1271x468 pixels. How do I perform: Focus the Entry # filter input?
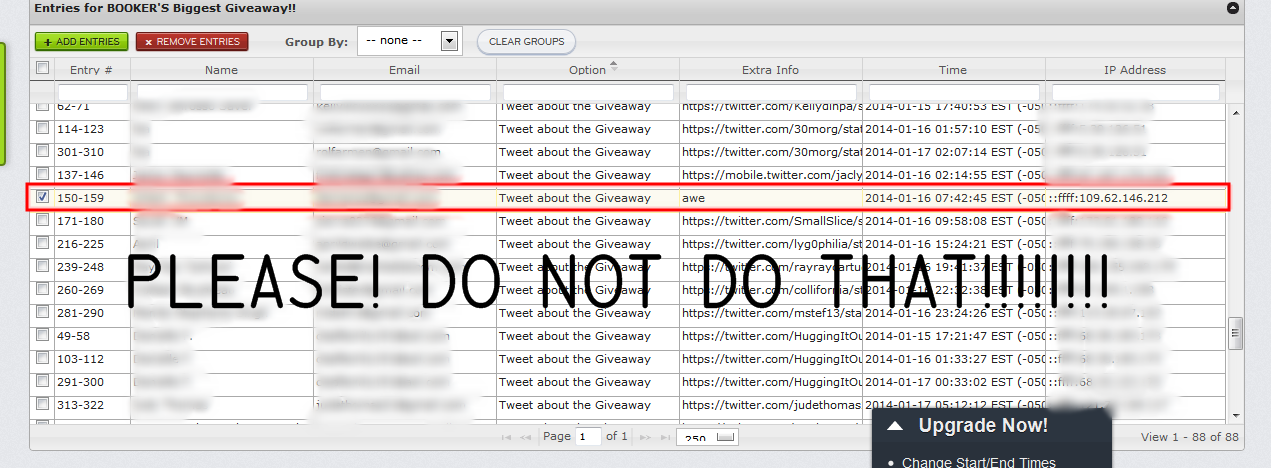click(x=92, y=92)
